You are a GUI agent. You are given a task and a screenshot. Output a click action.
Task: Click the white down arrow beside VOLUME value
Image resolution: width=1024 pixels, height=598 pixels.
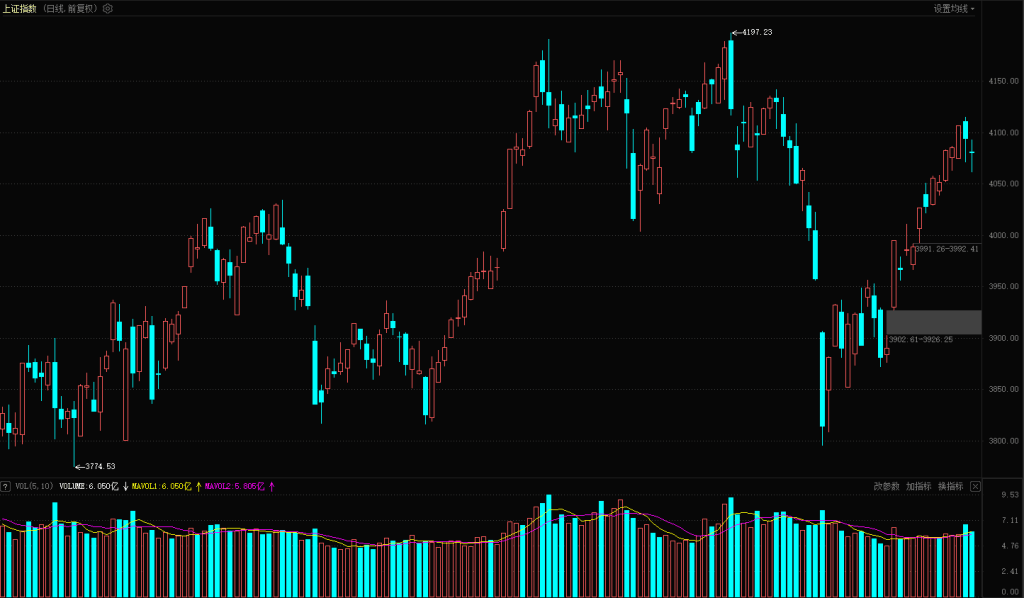pos(125,486)
